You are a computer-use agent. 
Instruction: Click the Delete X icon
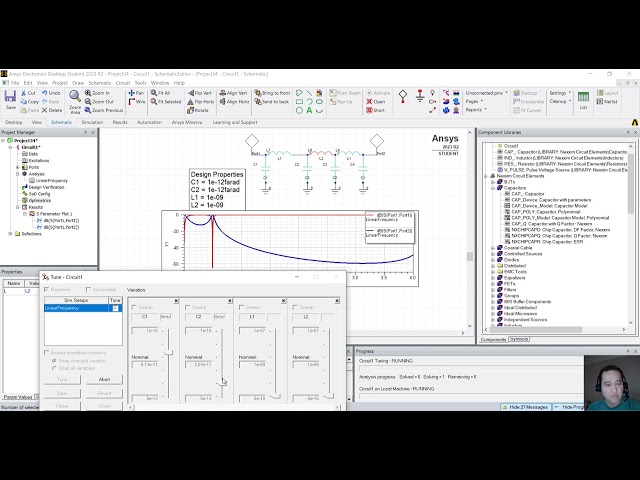pos(44,110)
